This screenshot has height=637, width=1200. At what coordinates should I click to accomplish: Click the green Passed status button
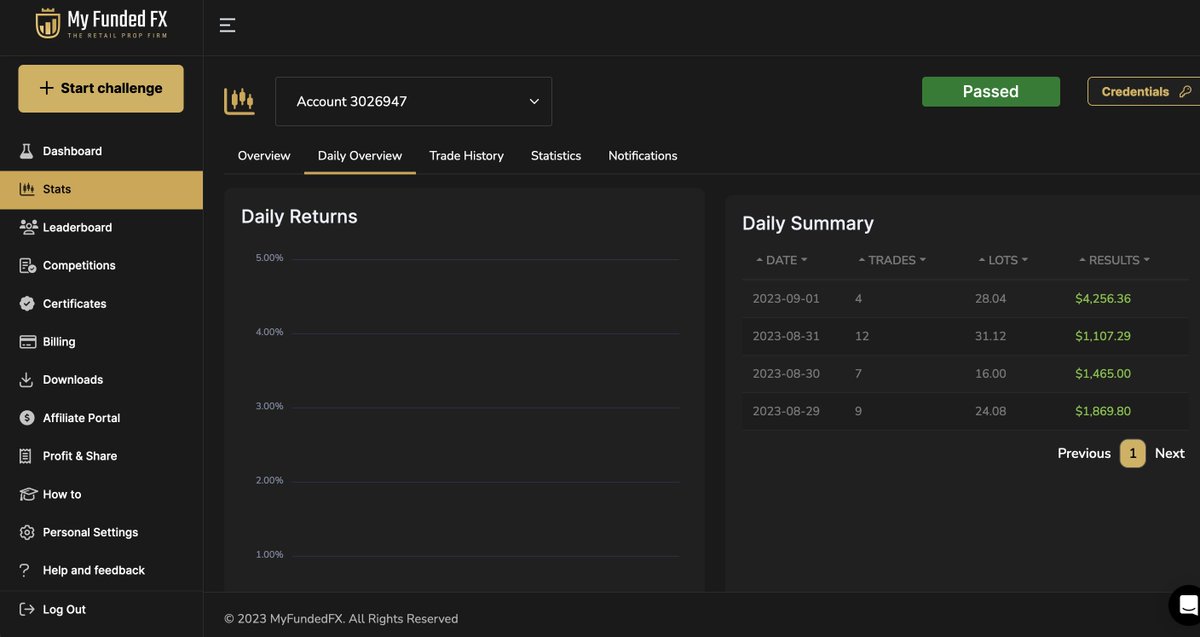click(x=991, y=91)
